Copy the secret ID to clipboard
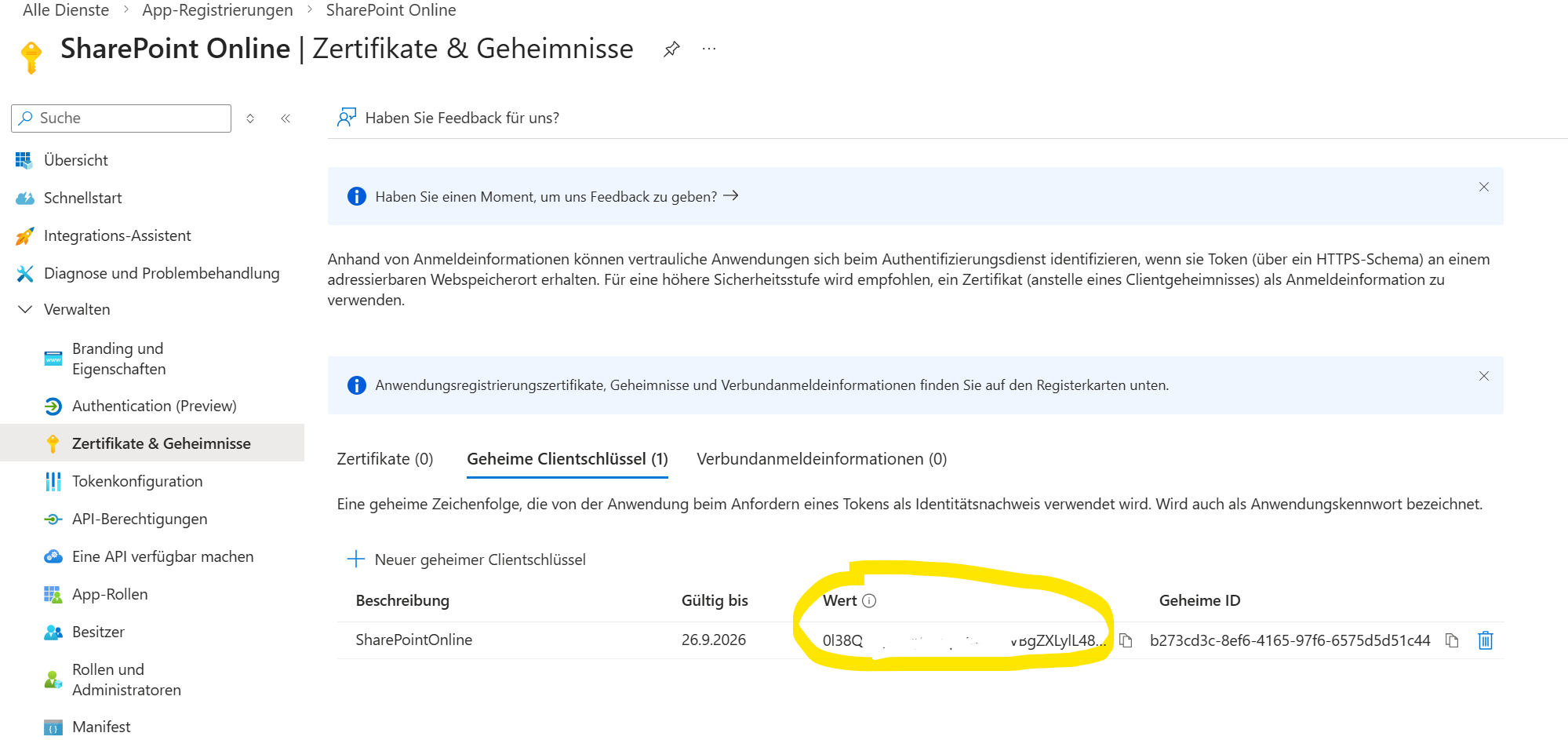The width and height of the screenshot is (1568, 740). click(1452, 640)
